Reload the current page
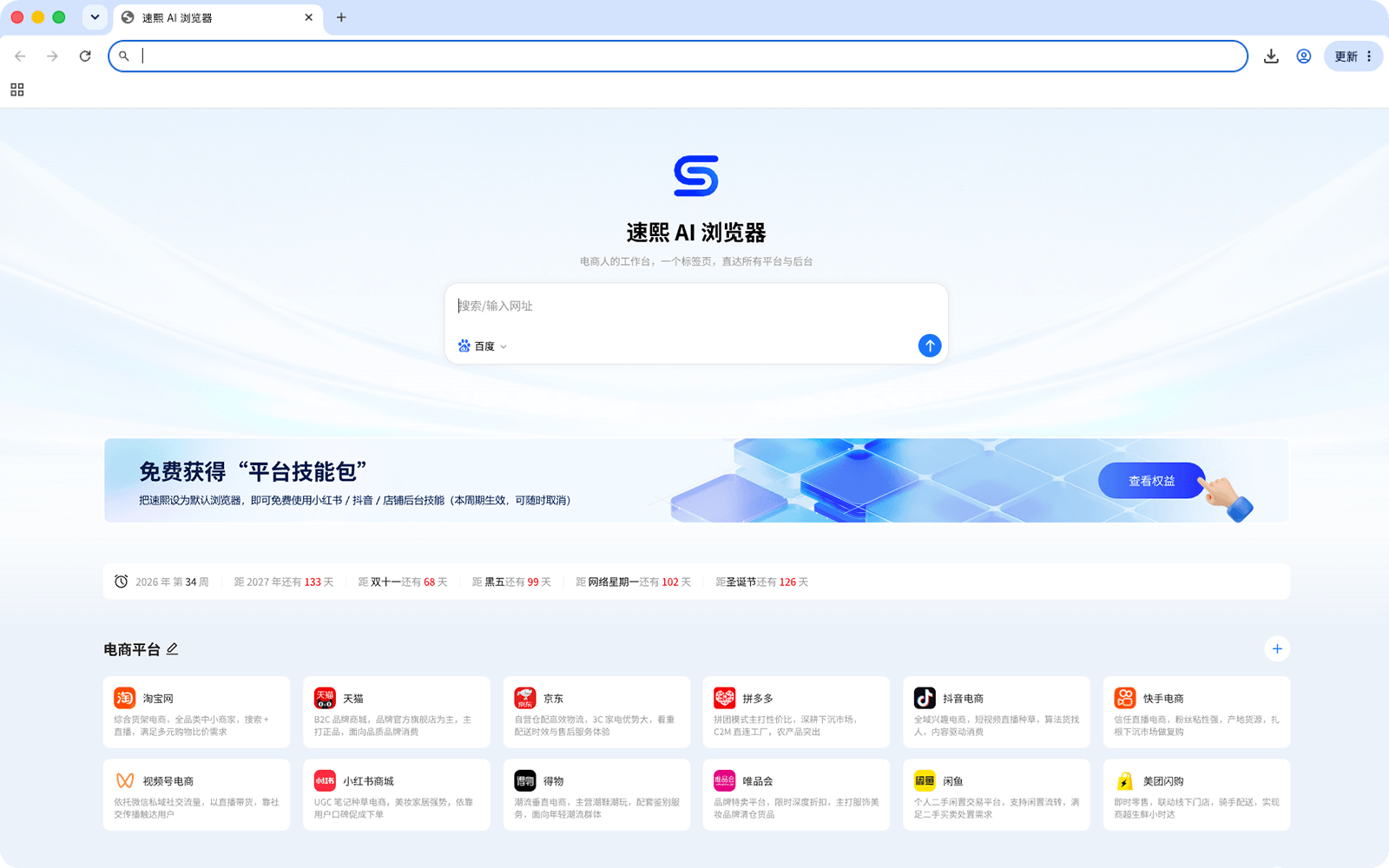 85,56
